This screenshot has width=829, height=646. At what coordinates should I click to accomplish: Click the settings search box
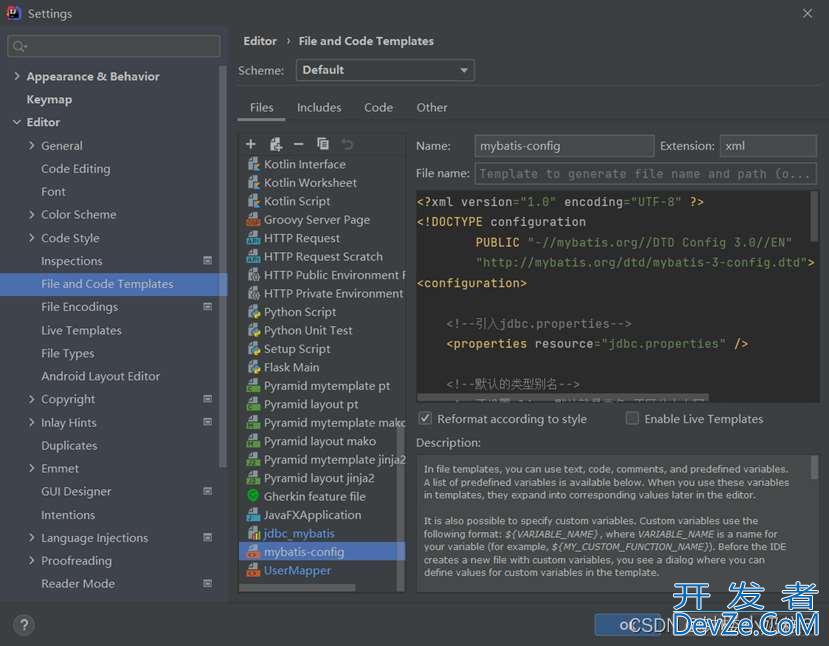pyautogui.click(x=114, y=46)
